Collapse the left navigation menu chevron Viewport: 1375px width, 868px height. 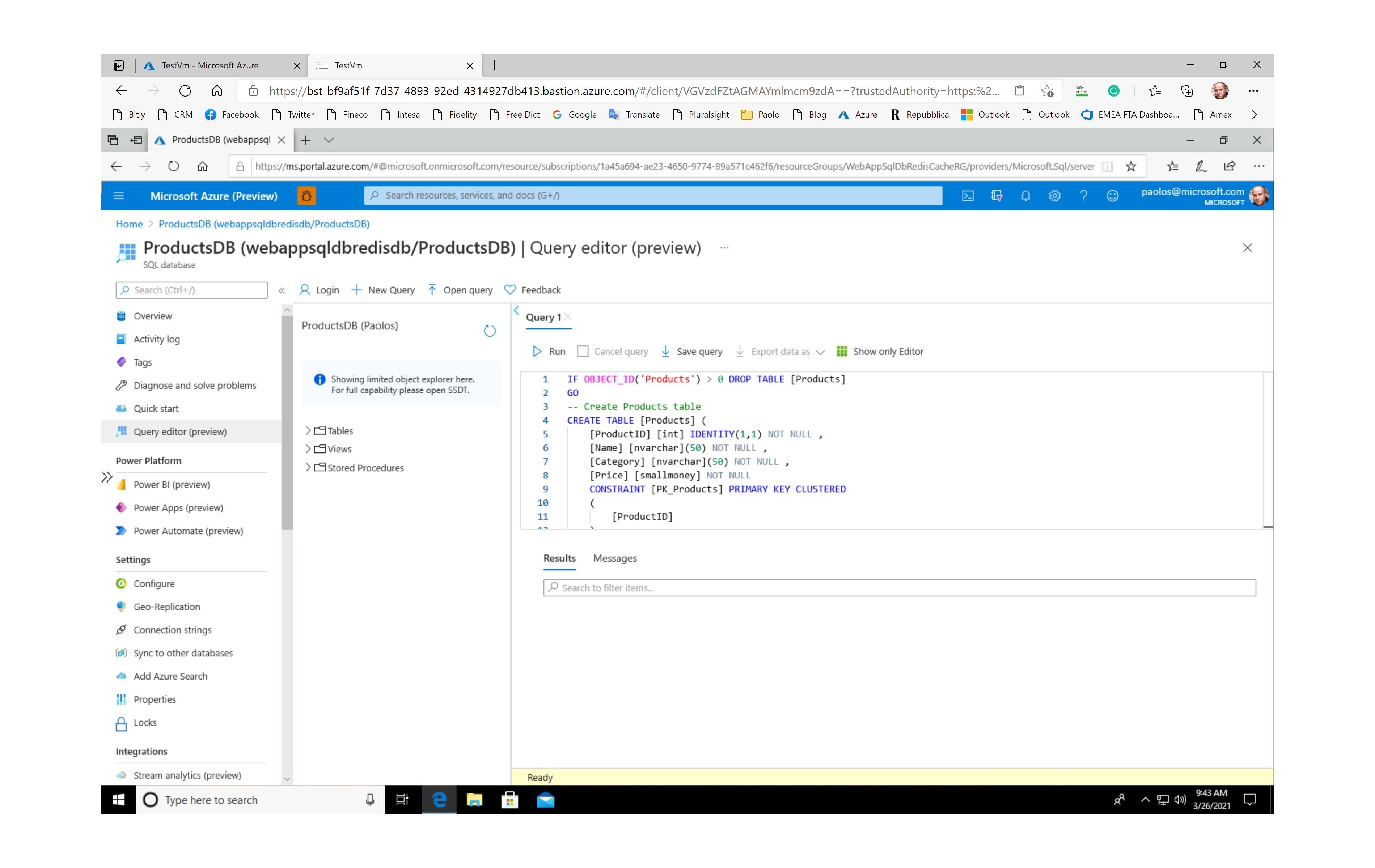(282, 290)
